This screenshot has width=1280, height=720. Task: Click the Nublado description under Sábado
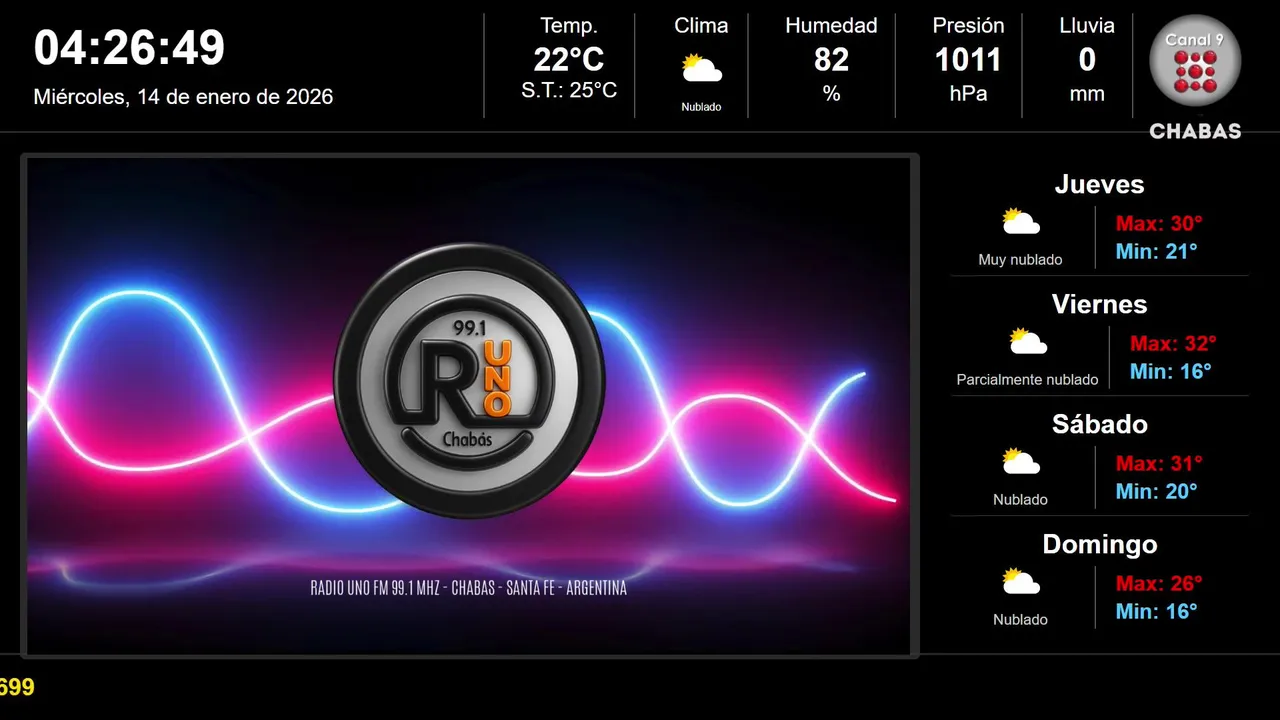click(x=1020, y=500)
